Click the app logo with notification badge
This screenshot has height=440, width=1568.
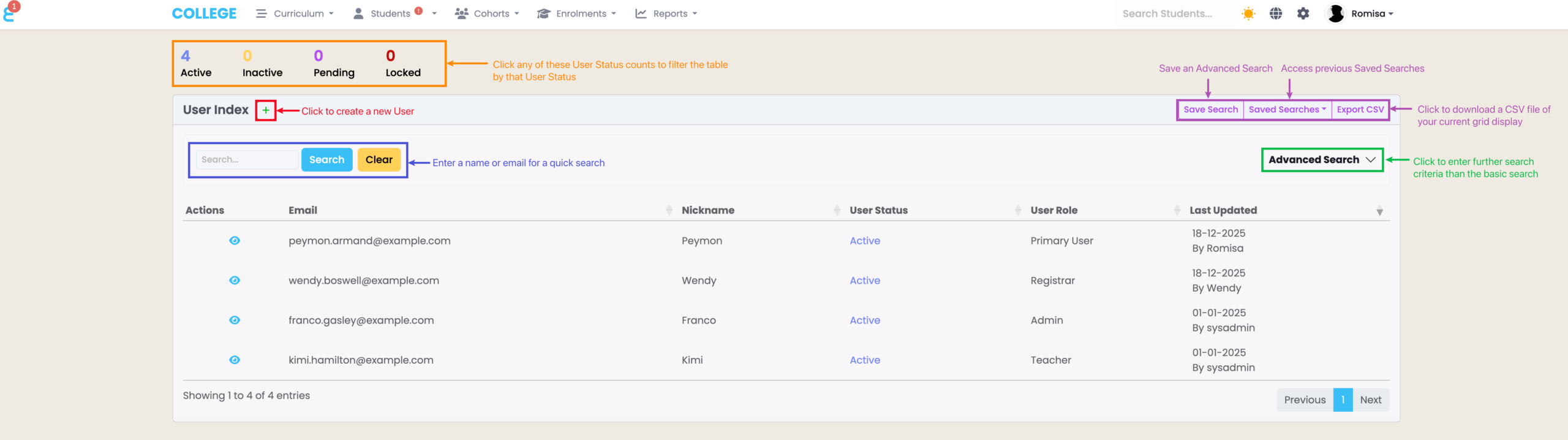(x=10, y=12)
